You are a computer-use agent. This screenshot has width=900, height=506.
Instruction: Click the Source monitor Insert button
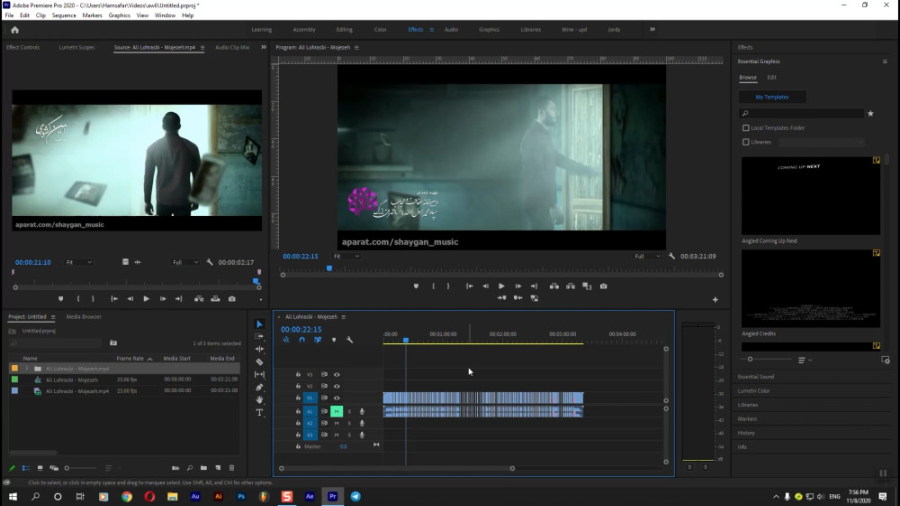click(199, 299)
